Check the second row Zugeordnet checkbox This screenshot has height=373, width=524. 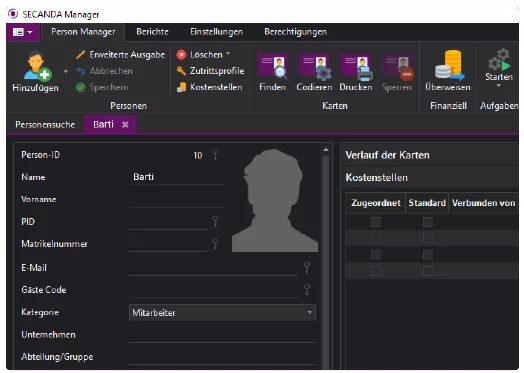pos(376,238)
